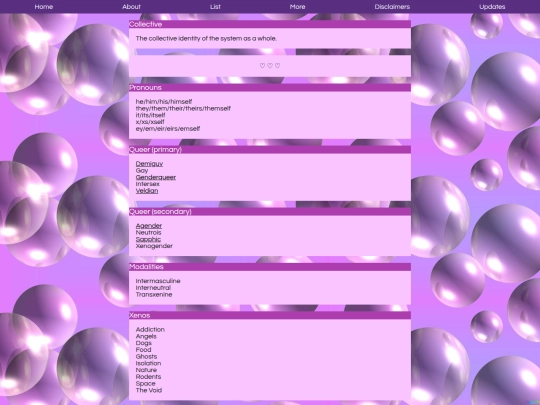Select the collective identity description text
This screenshot has height=405, width=540.
click(x=206, y=39)
